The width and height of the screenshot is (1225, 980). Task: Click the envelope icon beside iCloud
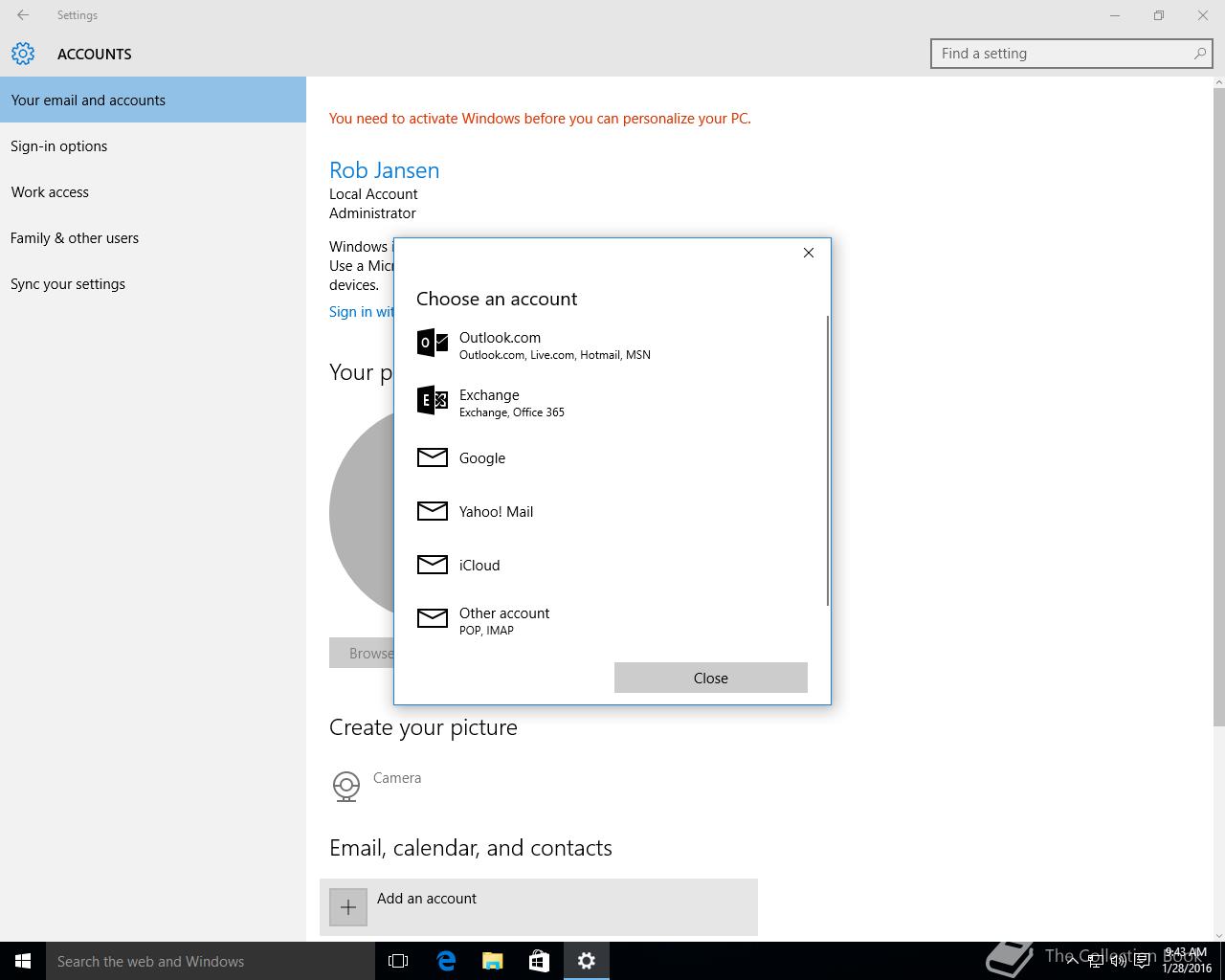coord(433,565)
